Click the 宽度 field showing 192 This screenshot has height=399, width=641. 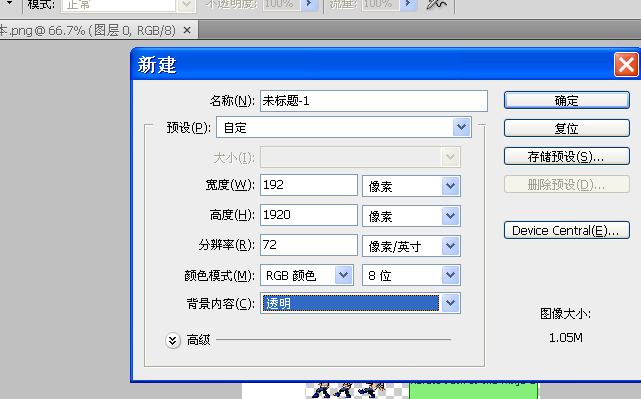(309, 185)
